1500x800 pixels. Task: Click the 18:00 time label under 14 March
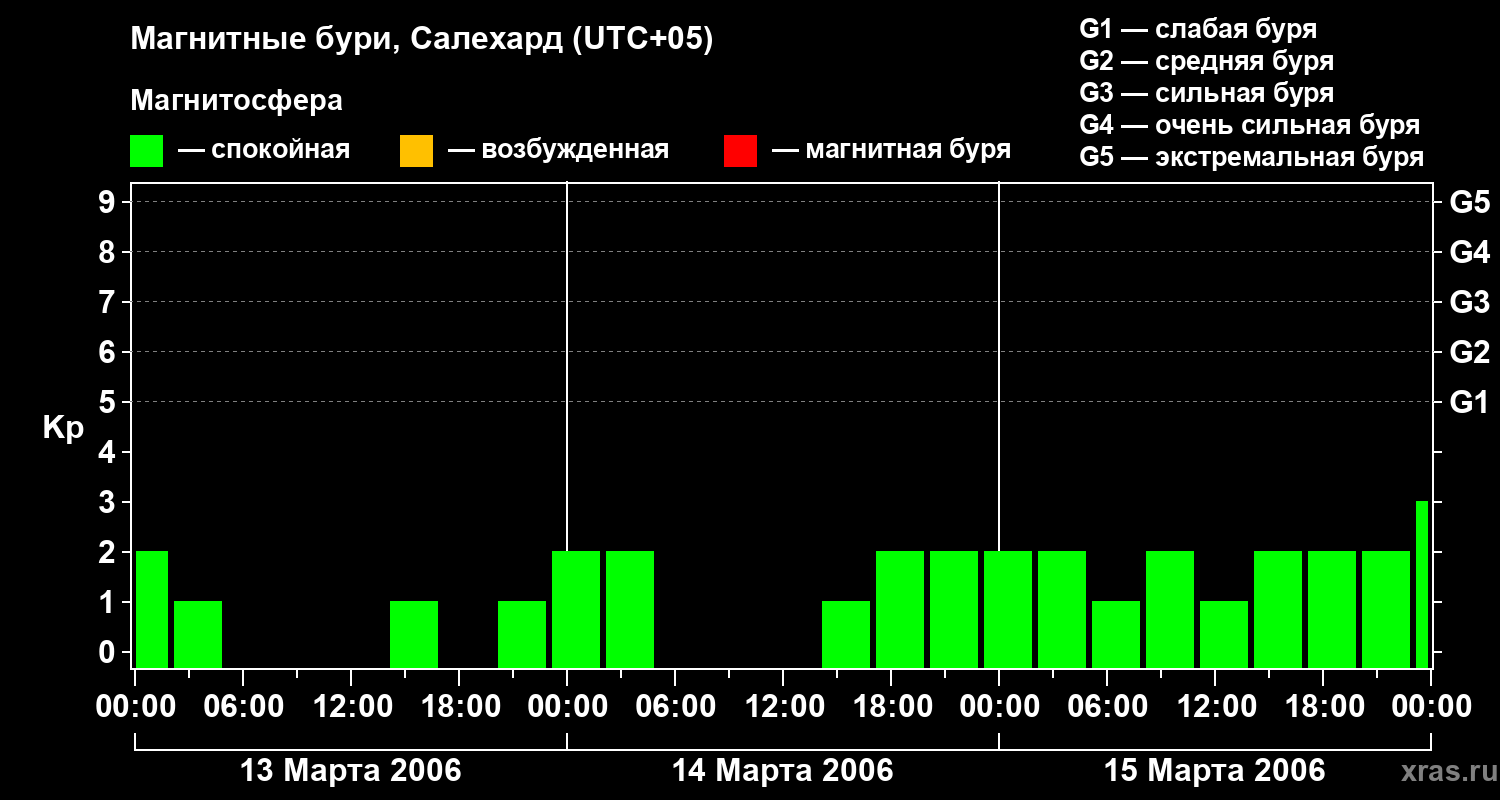tap(891, 707)
